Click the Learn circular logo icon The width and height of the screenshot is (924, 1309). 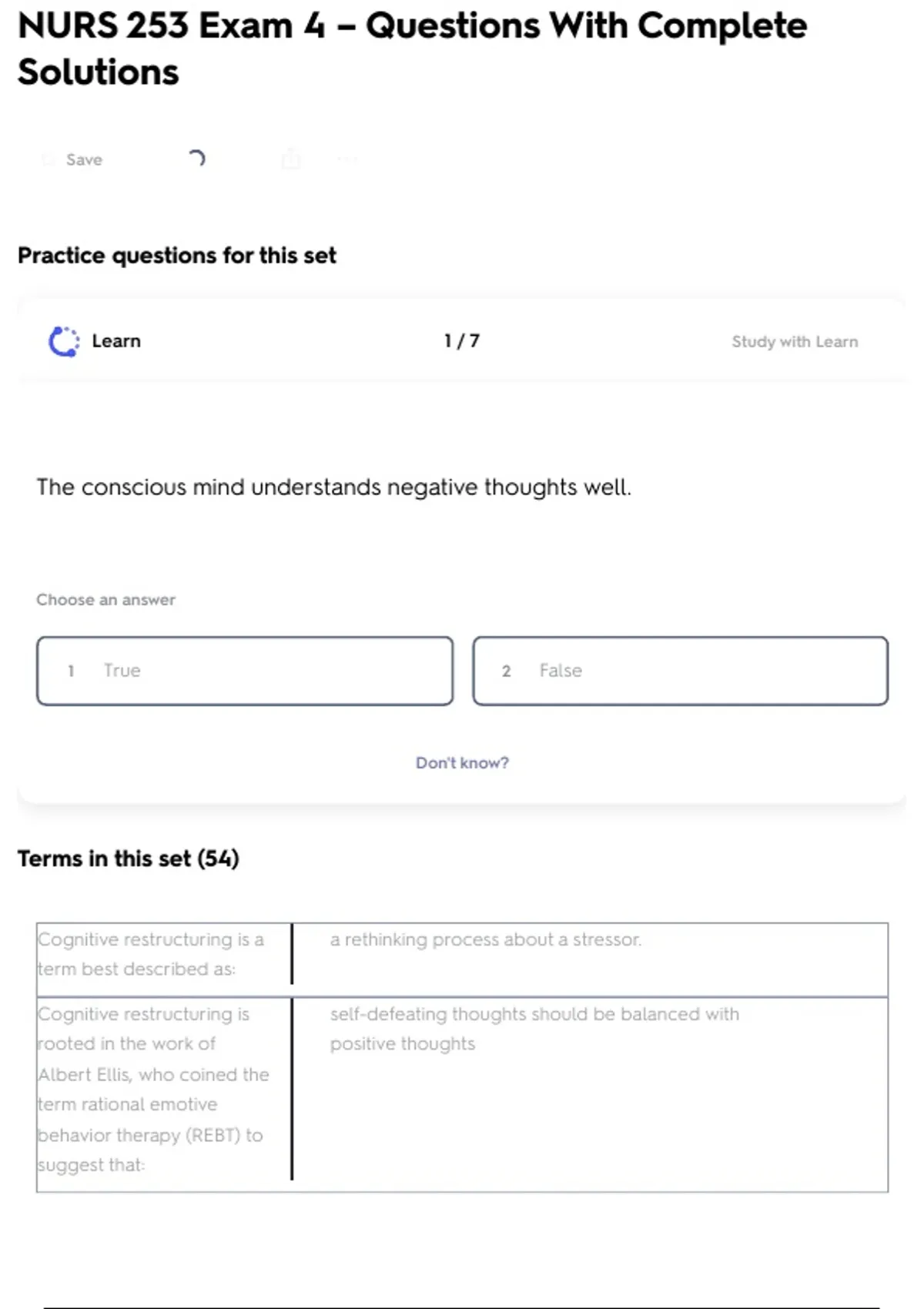(64, 342)
